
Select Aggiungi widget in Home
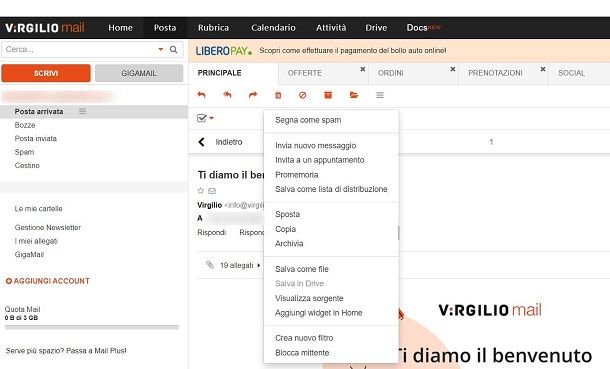(x=319, y=313)
